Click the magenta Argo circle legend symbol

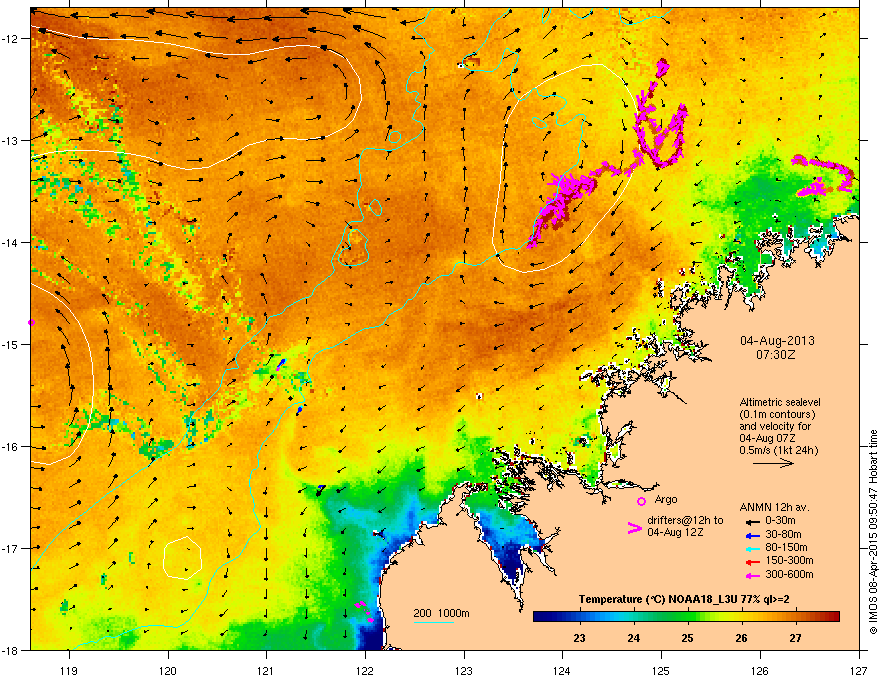pos(641,501)
